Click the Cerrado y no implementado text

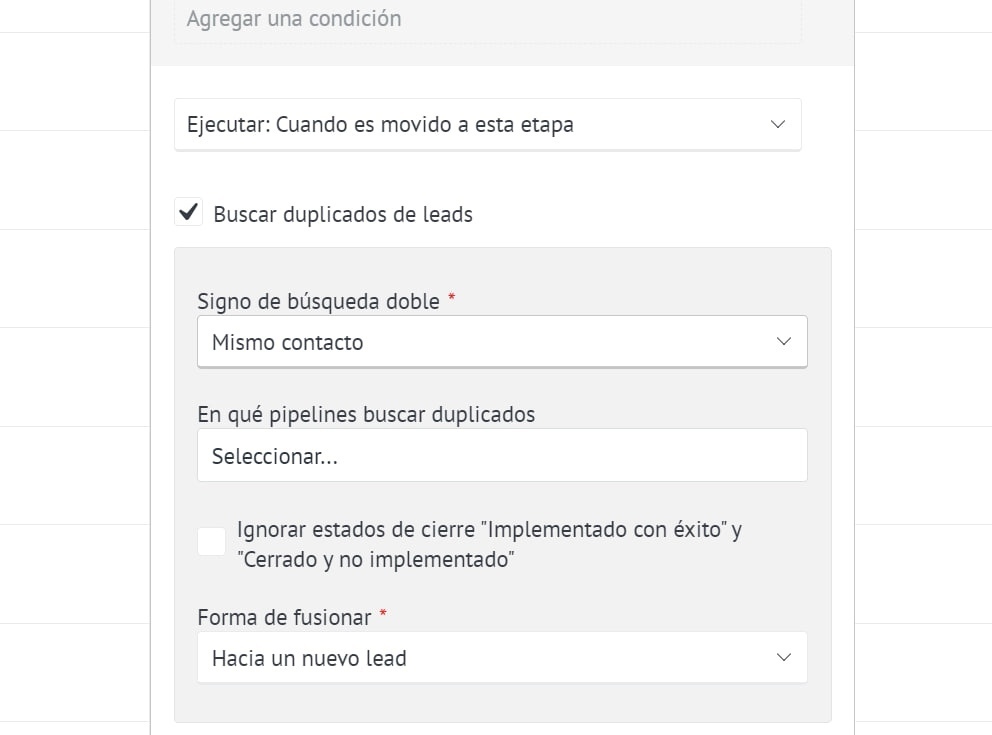(x=376, y=560)
